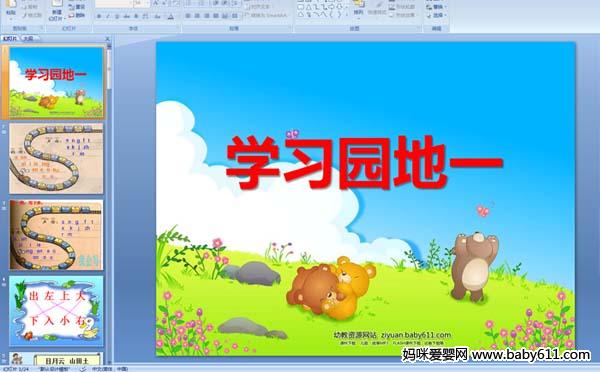The image size is (600, 372).
Task: Open the Font group dialog launcher
Action: coord(178,29)
